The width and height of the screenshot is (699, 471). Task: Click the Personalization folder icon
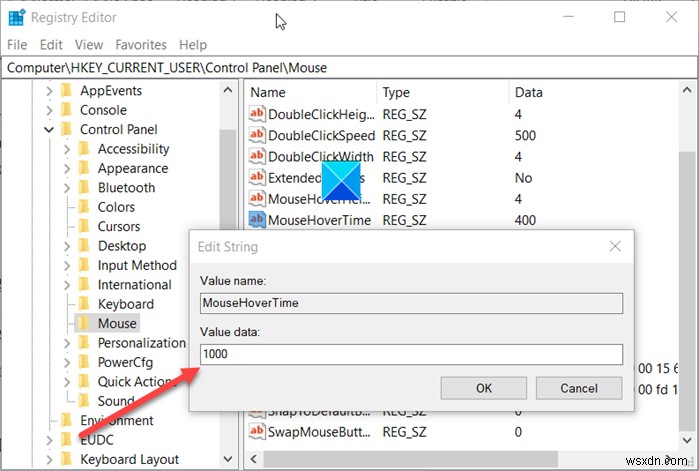tap(84, 343)
